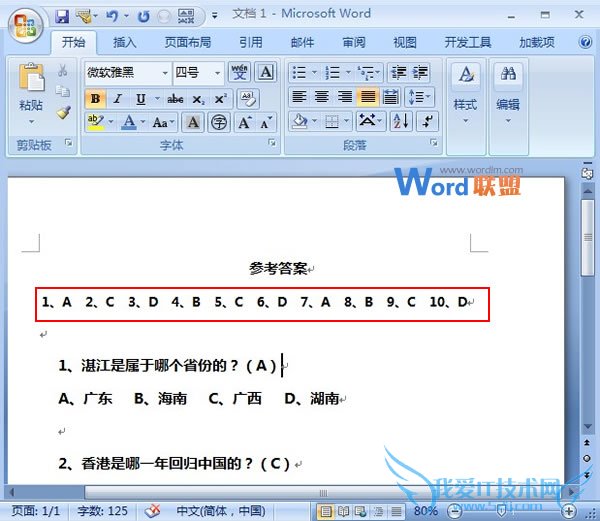Open the 插入 ribbon tab
600x521 pixels.
click(125, 42)
